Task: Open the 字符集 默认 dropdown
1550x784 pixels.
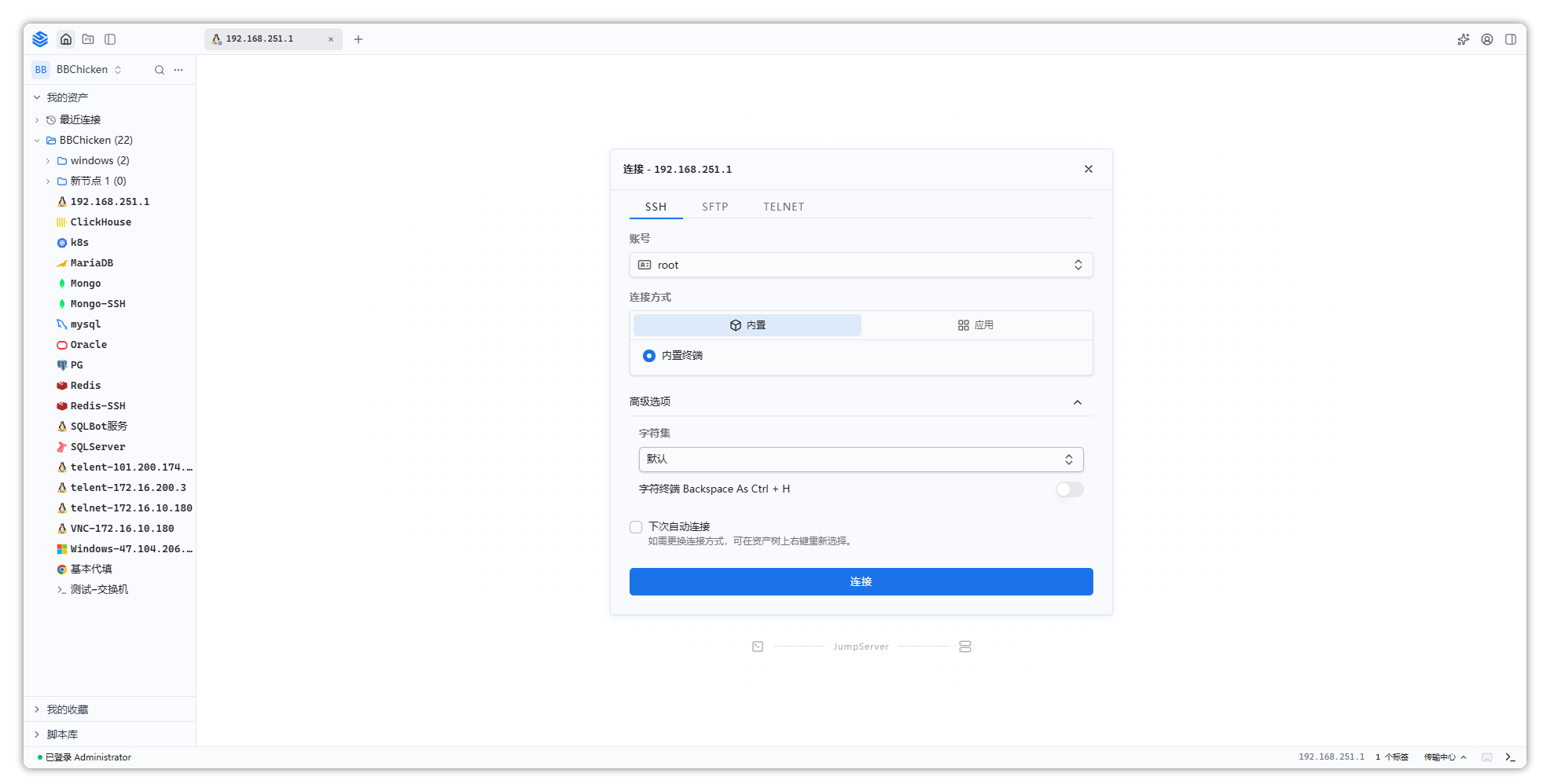Action: pos(861,460)
